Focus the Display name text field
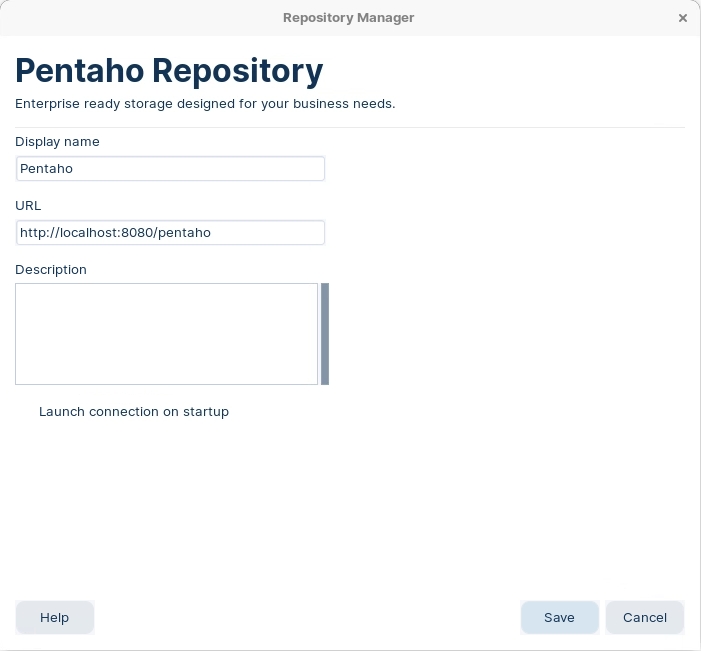 click(170, 169)
